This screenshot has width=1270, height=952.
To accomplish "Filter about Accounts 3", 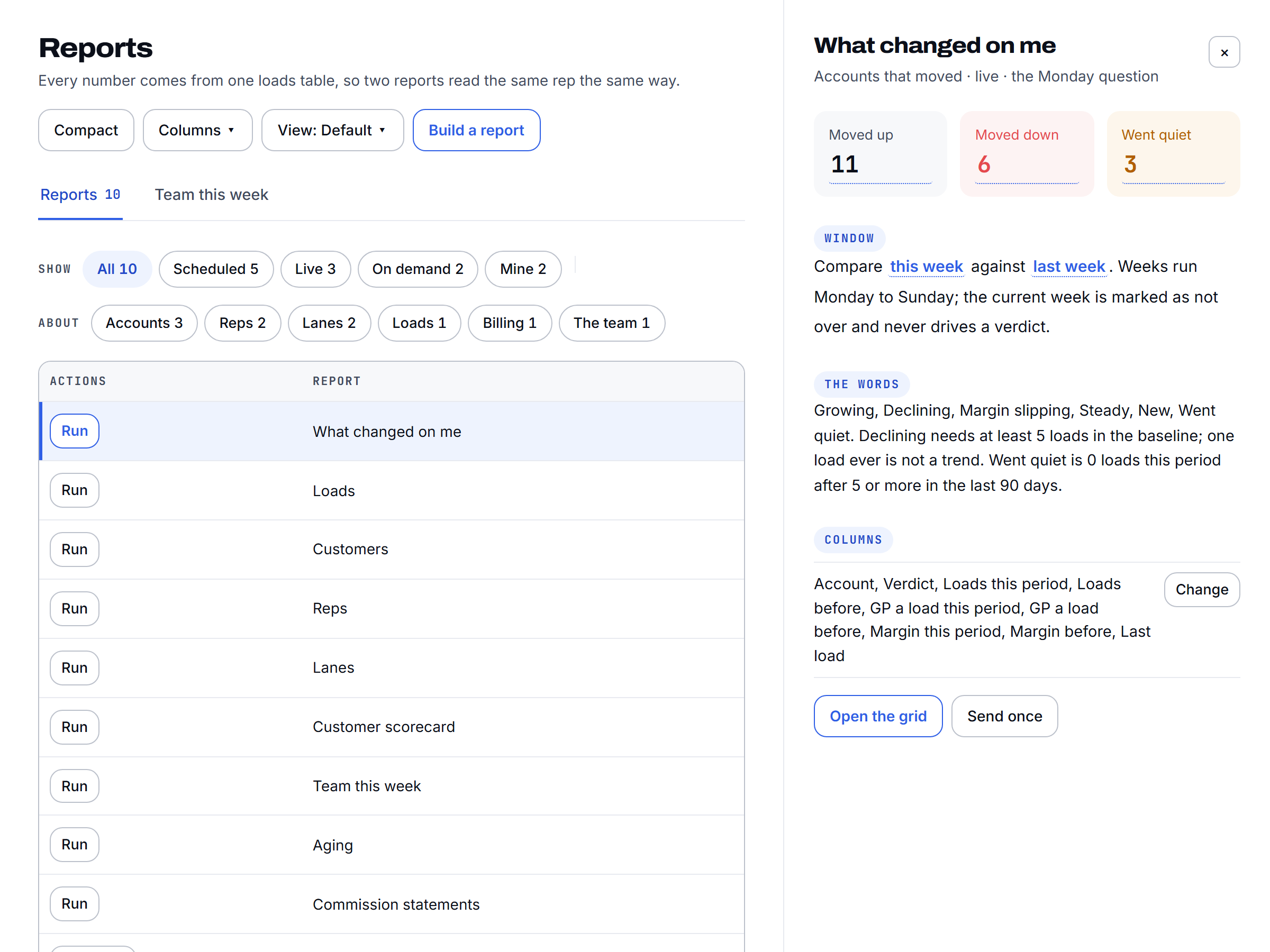I will coord(144,323).
